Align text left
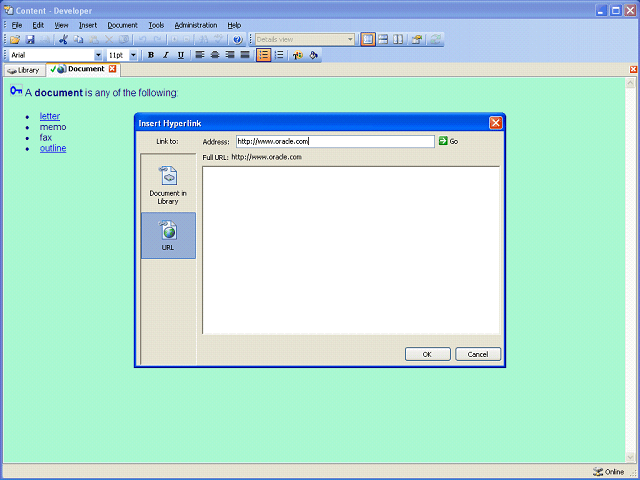 pyautogui.click(x=200, y=55)
